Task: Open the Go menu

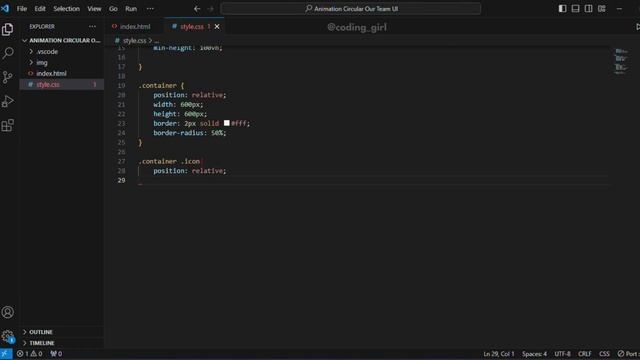Action: coord(113,9)
